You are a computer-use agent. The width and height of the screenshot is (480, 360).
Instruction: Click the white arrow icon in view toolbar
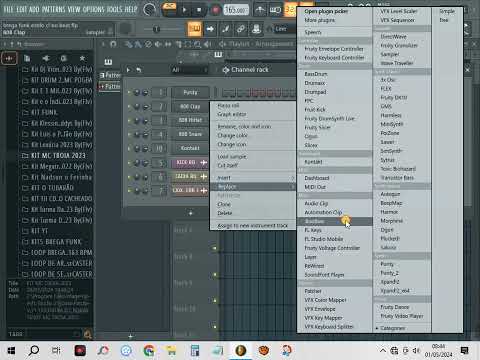(210, 29)
